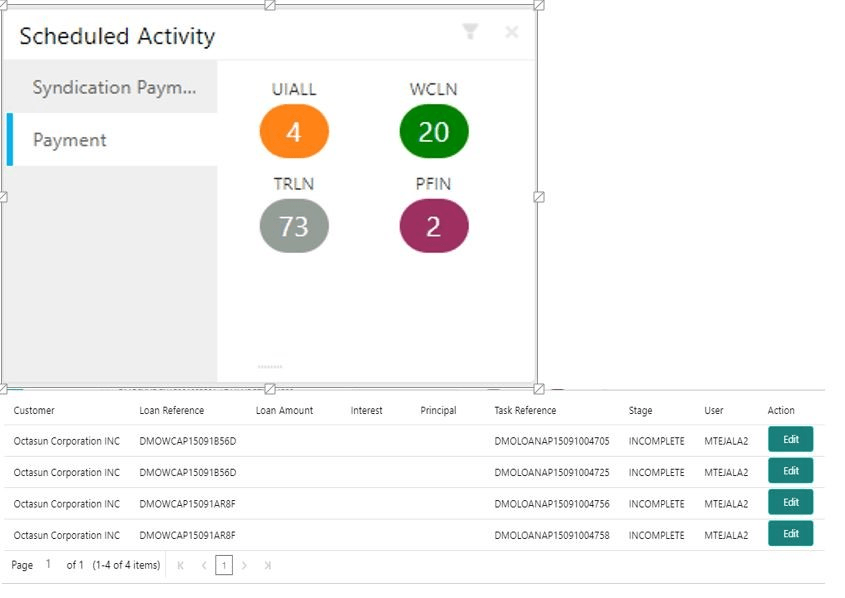Click the orange UIALL bubble showing 4
This screenshot has height=598, width=845.
294,131
